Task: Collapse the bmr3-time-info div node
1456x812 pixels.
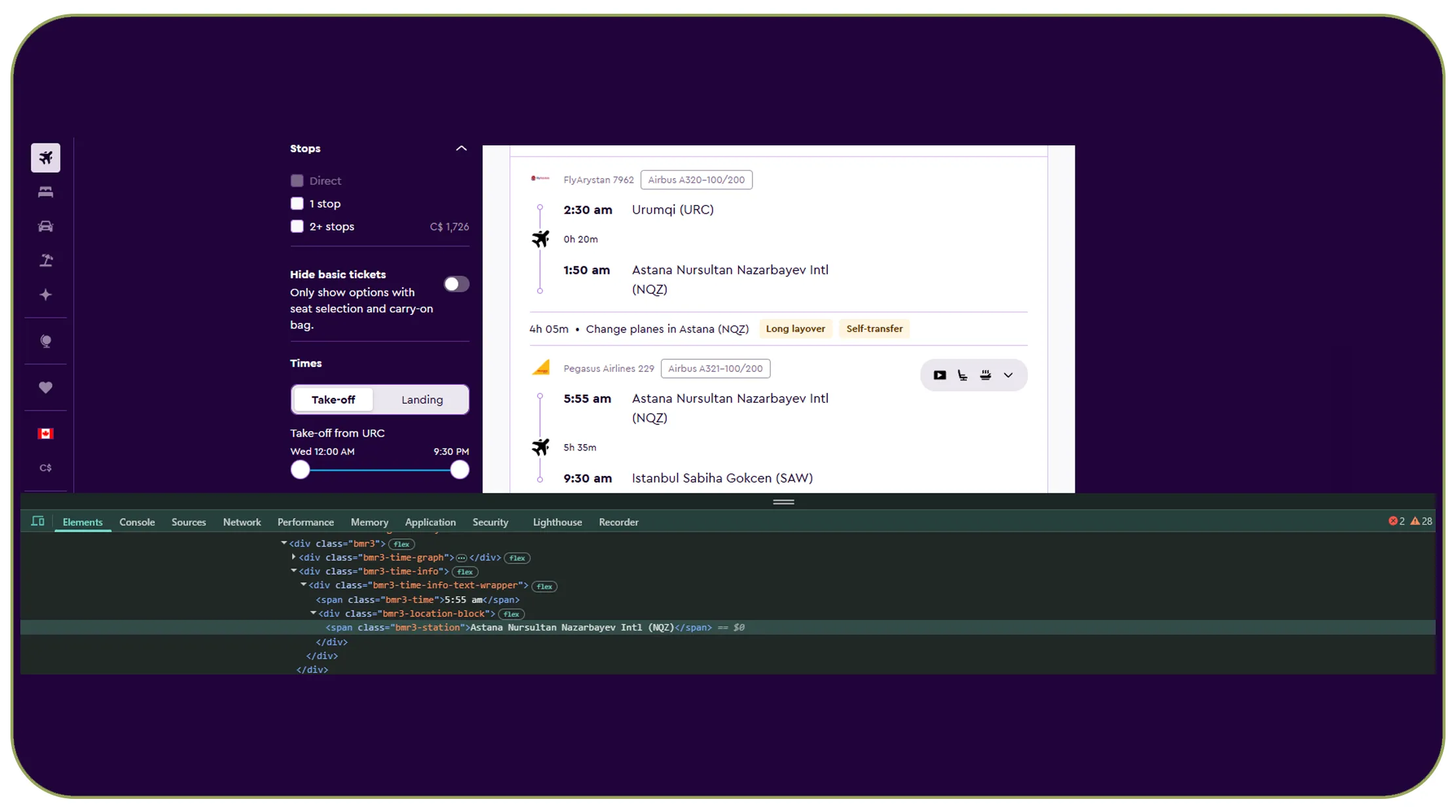Action: point(293,571)
